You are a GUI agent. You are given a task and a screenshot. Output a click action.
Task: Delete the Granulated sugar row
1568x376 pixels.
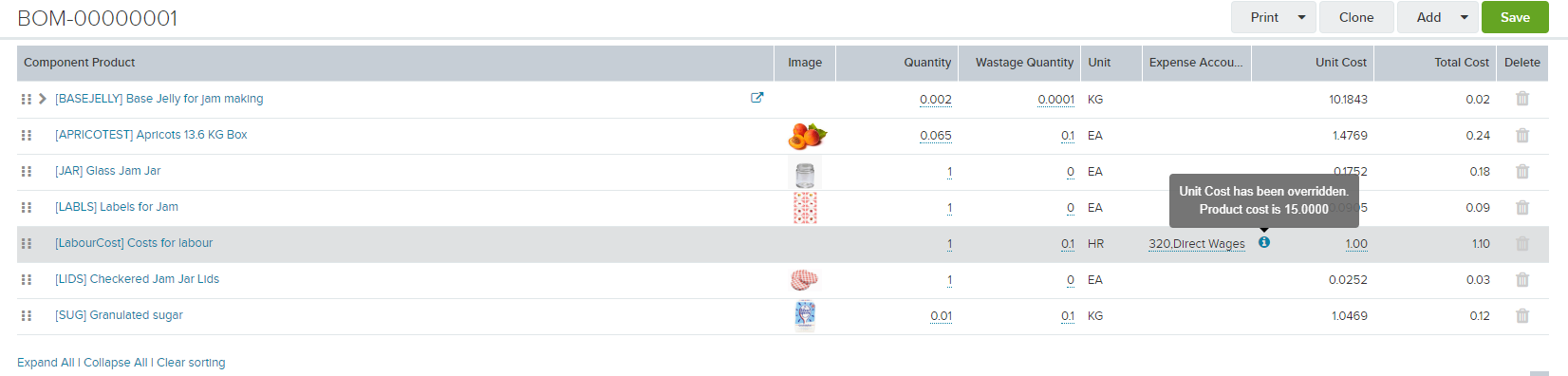(1522, 315)
